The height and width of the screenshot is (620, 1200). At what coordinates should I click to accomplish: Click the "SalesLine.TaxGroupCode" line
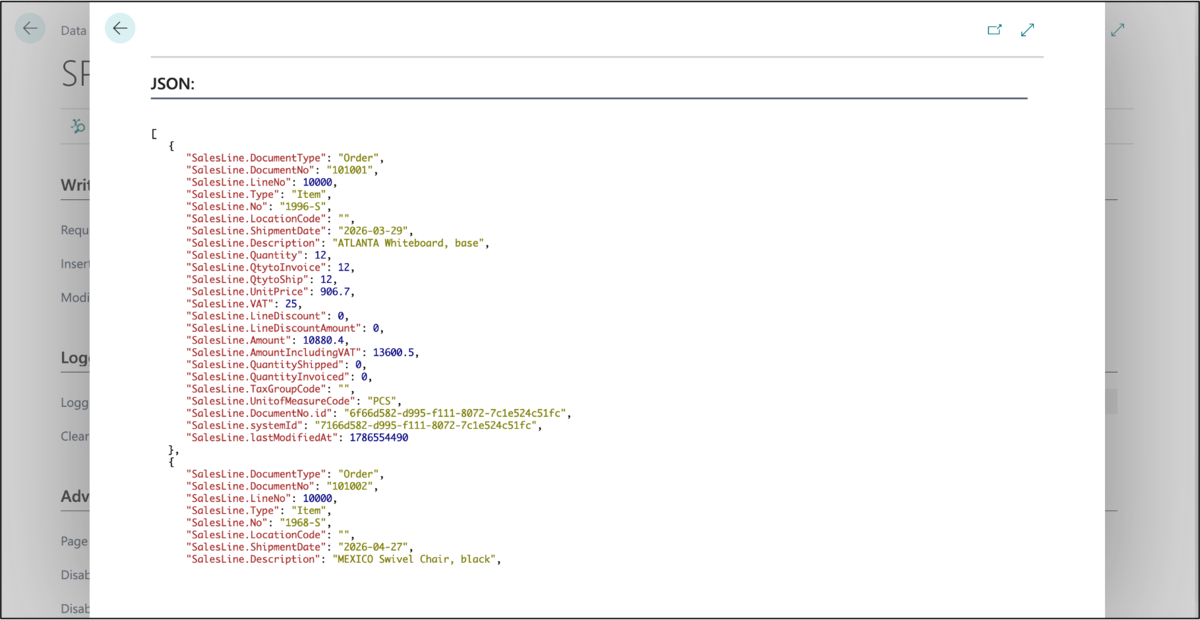[x=270, y=389]
